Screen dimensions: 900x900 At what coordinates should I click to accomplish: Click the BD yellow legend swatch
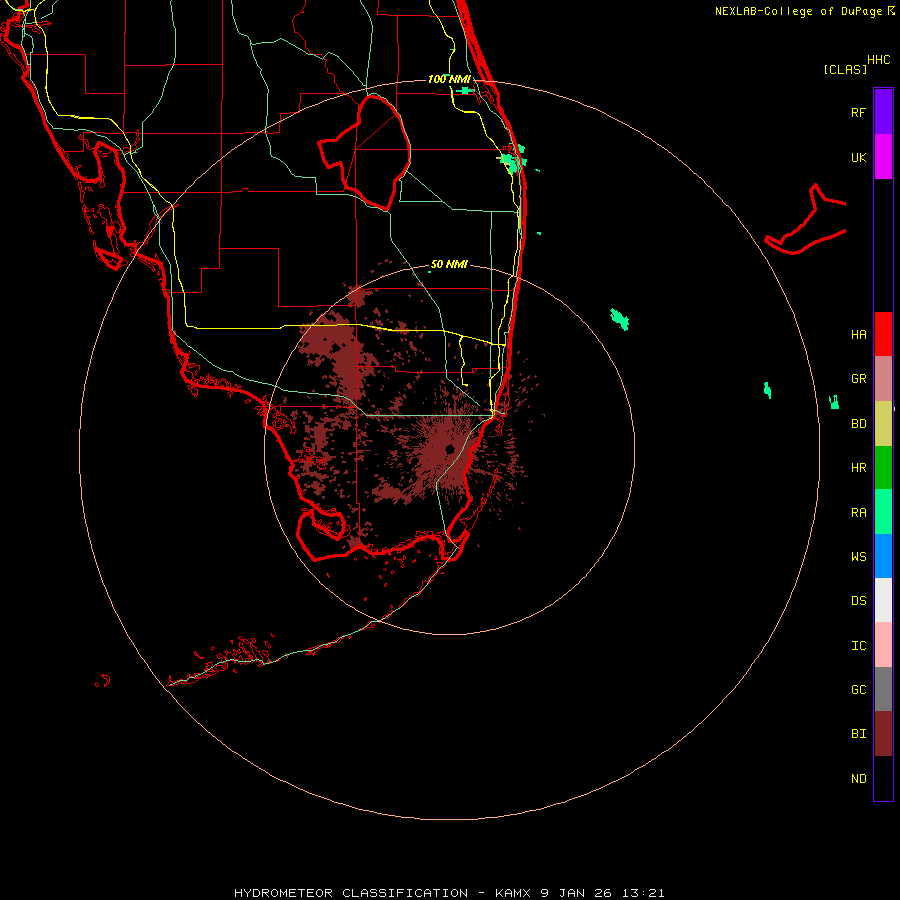[x=883, y=424]
